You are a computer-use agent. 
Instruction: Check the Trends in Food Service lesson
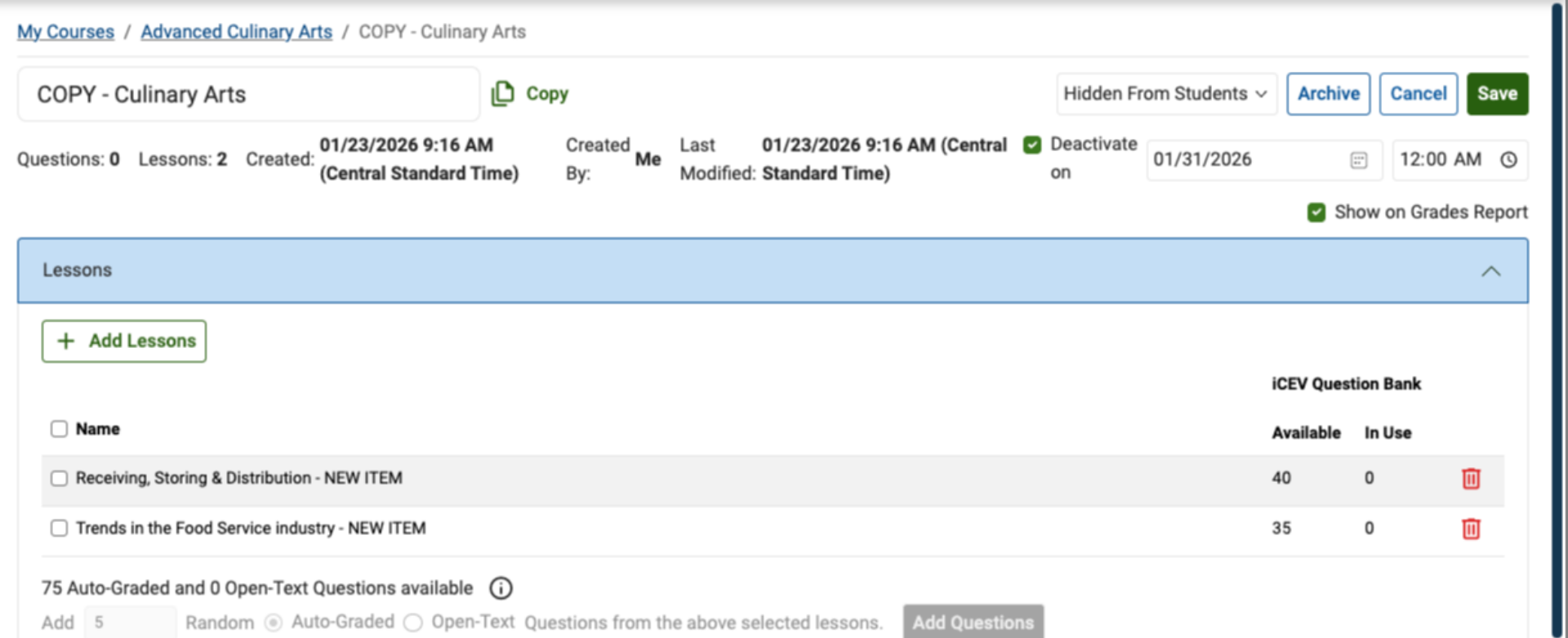pyautogui.click(x=59, y=529)
